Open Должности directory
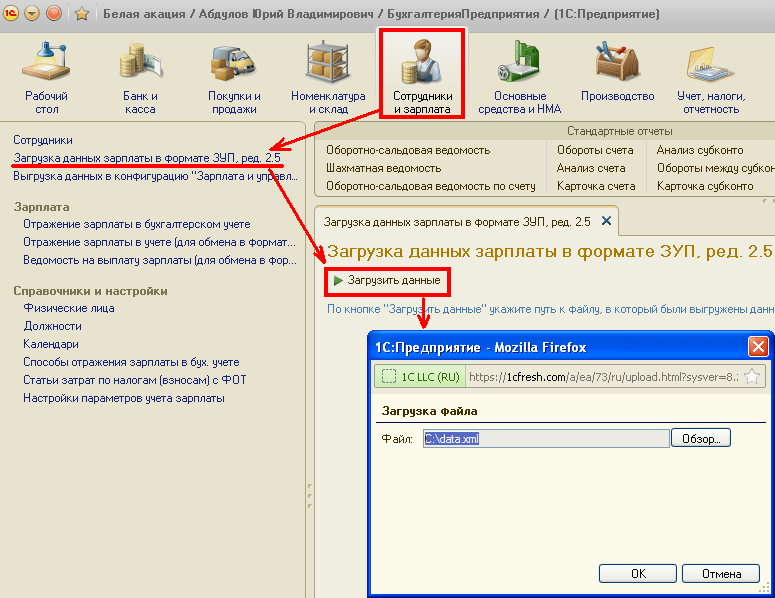Image resolution: width=775 pixels, height=598 pixels. [52, 326]
